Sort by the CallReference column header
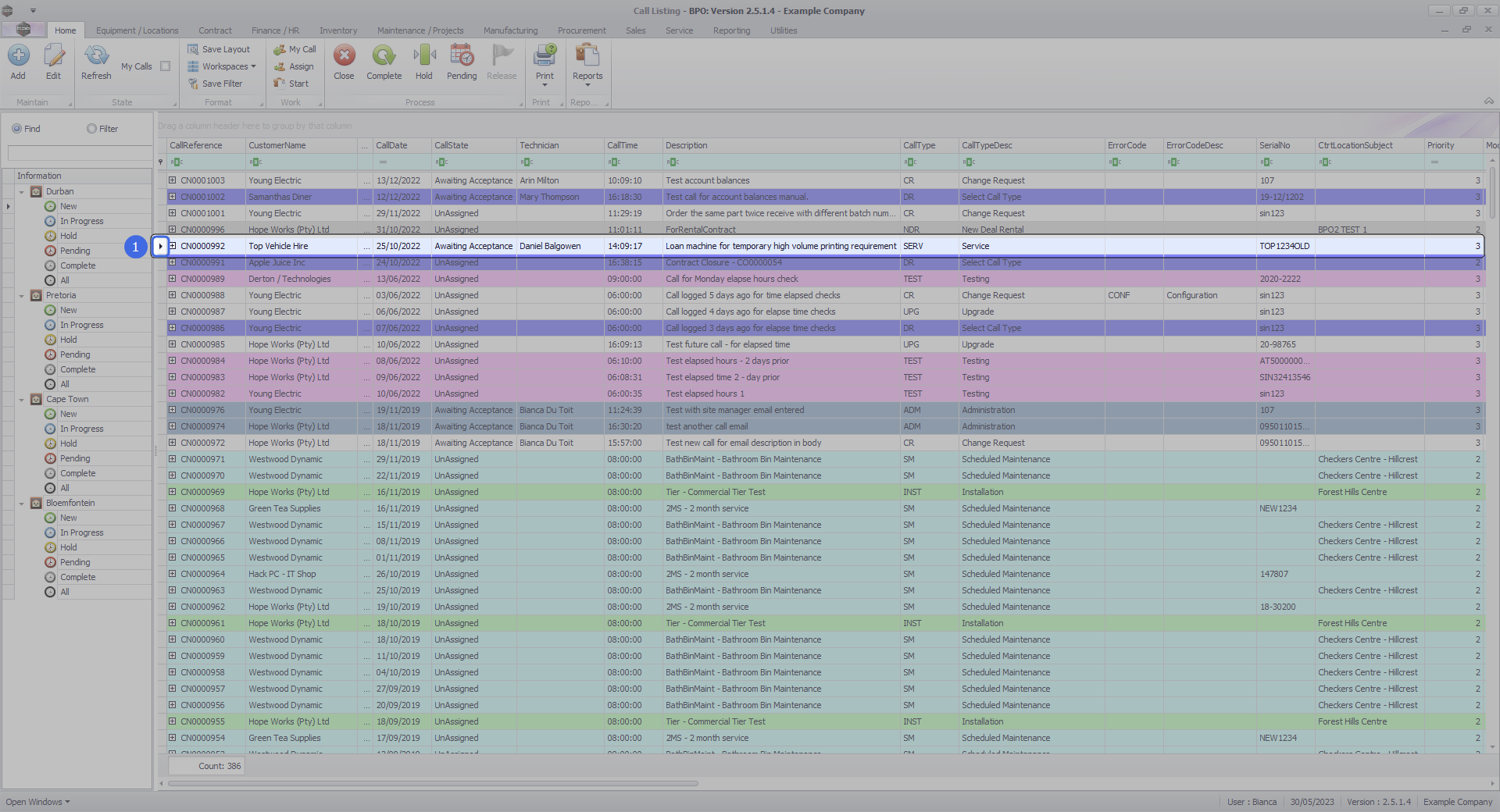Screen dimensions: 1500x812 (206, 145)
